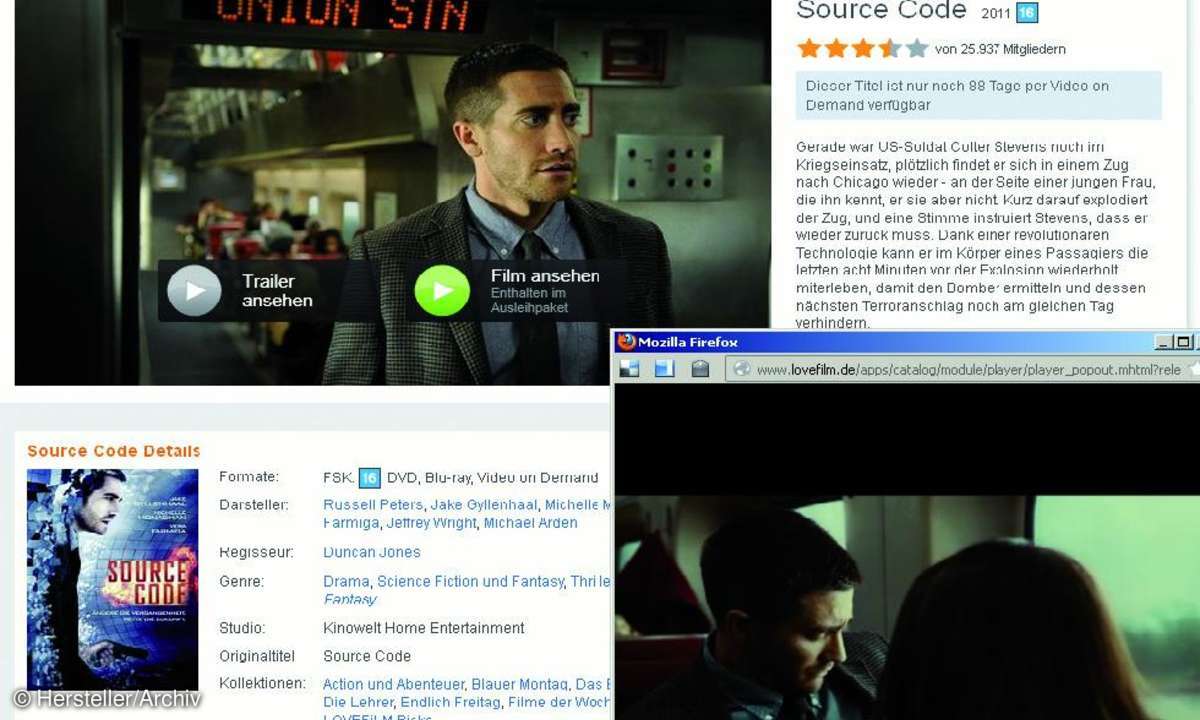This screenshot has height=720, width=1200.
Task: Minimize the Mozilla Firefox popup window
Action: click(1163, 342)
